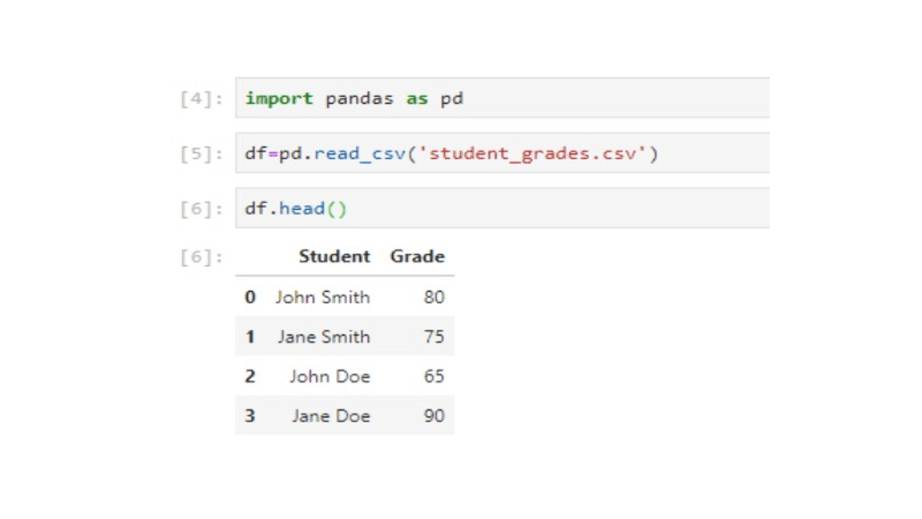Viewport: 922px width, 519px height.
Task: Select the John Doe table cell
Action: pyautogui.click(x=330, y=377)
